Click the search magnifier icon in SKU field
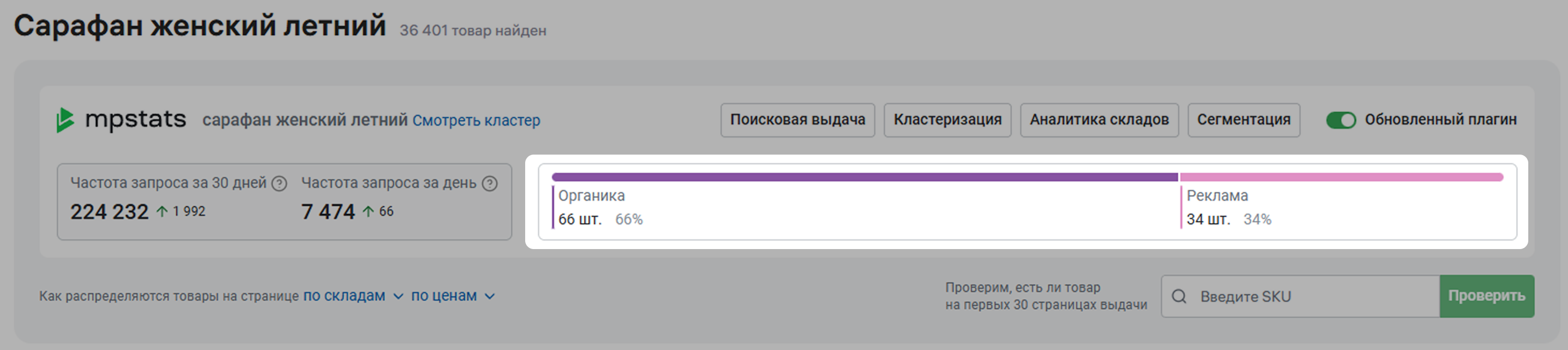 1179,296
